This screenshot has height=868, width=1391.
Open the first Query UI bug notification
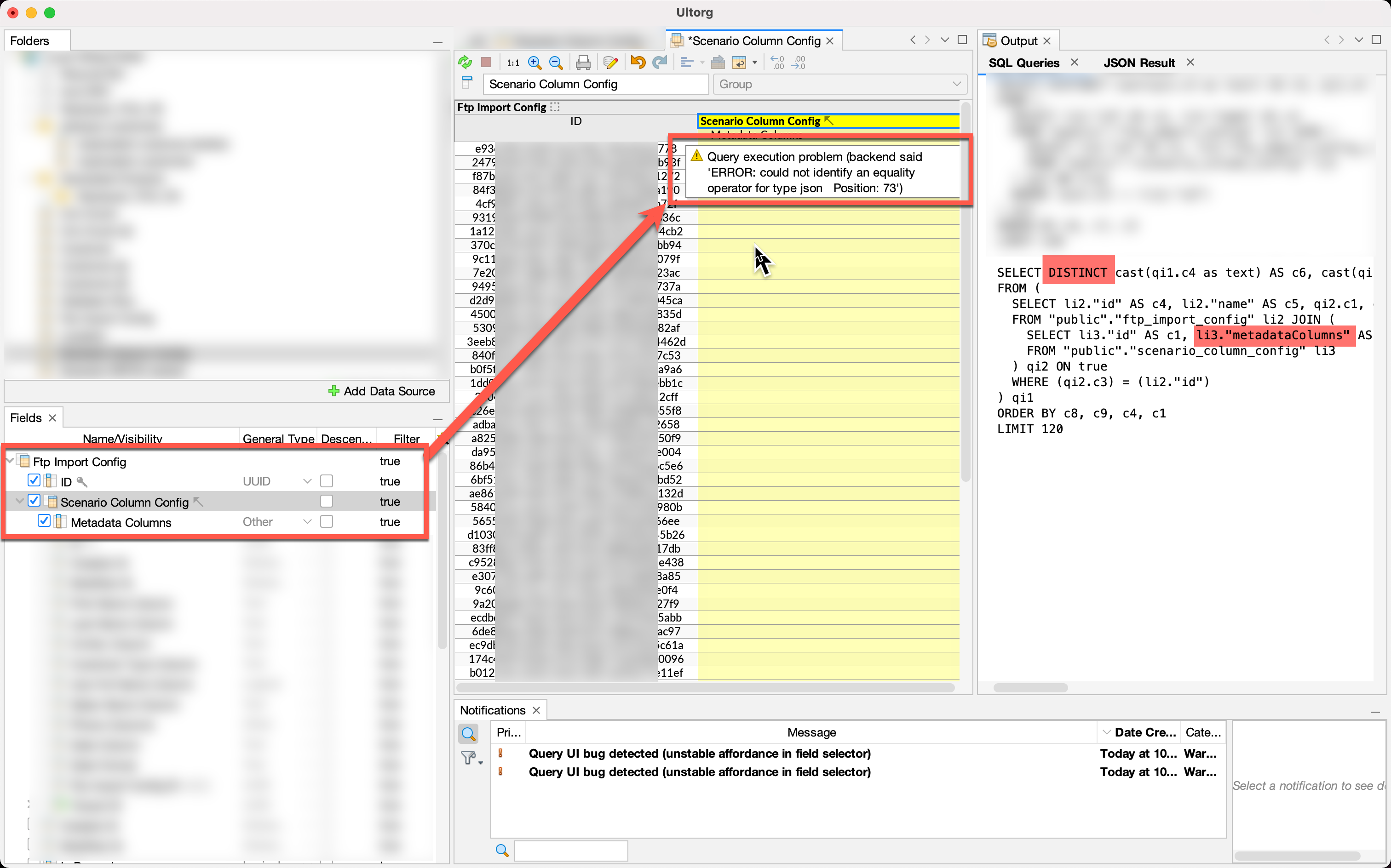click(699, 753)
